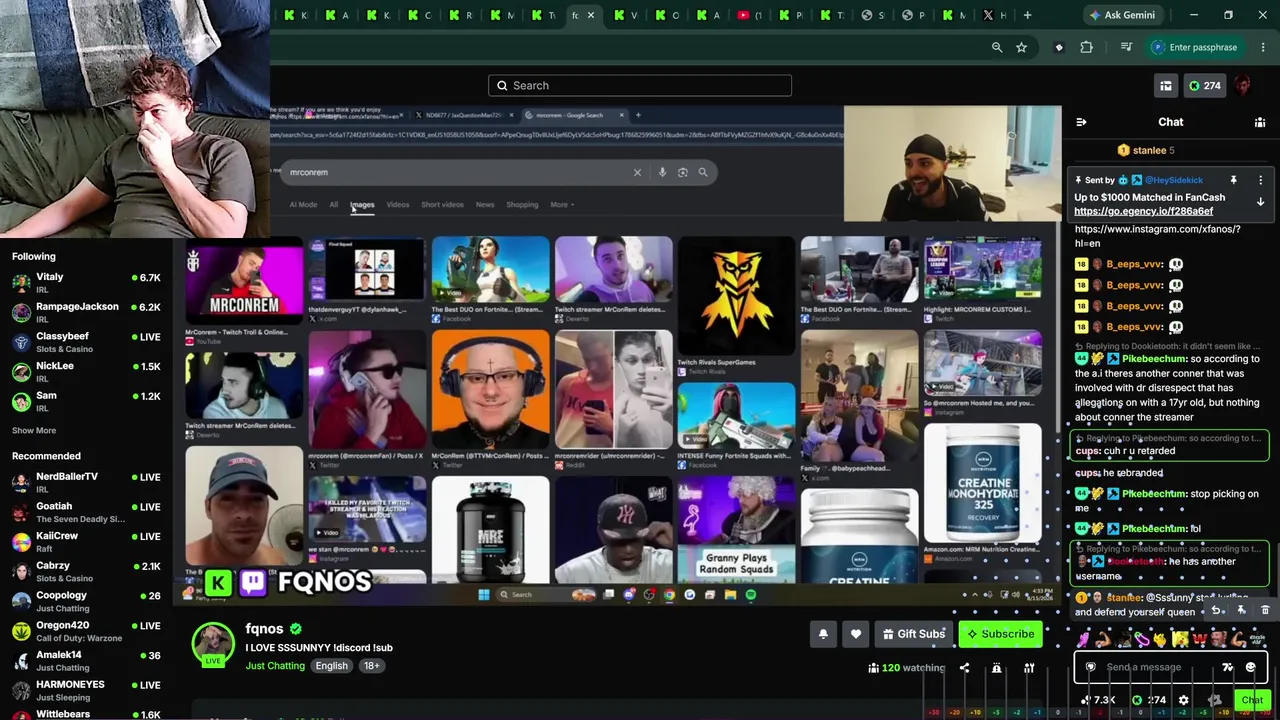Screen dimensions: 1280x720
Task: Click the report siren icon below stream
Action: tap(997, 668)
